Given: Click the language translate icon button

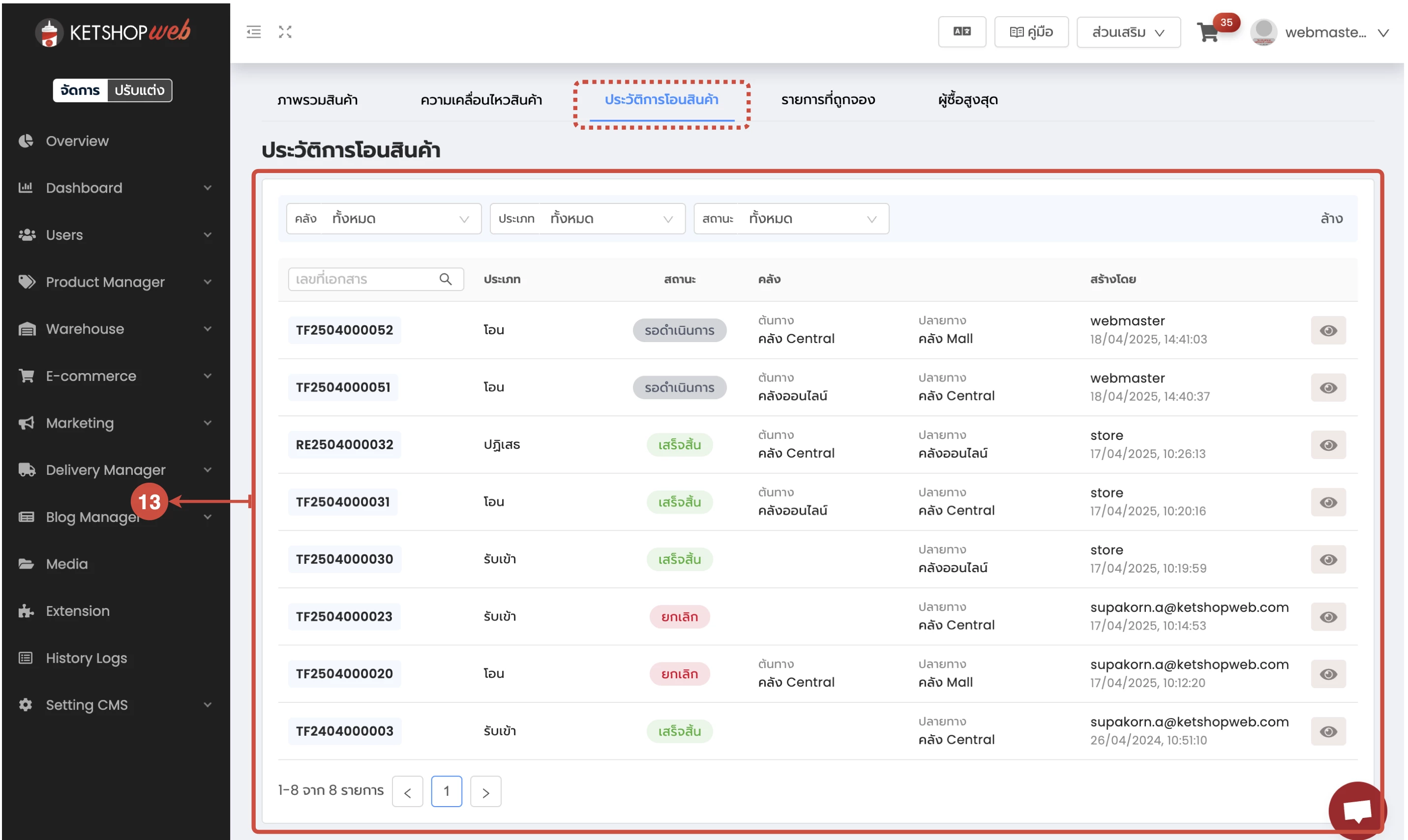Looking at the screenshot, I should pos(962,32).
